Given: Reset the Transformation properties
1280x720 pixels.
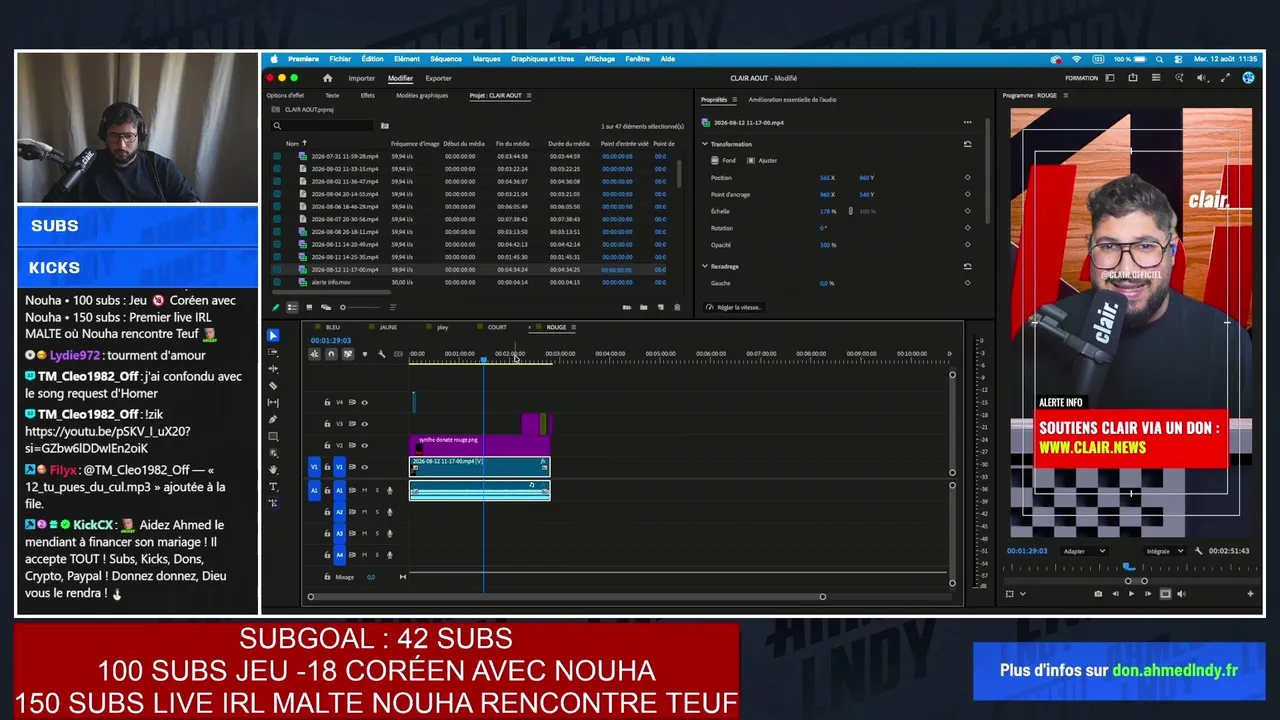Looking at the screenshot, I should pos(967,144).
